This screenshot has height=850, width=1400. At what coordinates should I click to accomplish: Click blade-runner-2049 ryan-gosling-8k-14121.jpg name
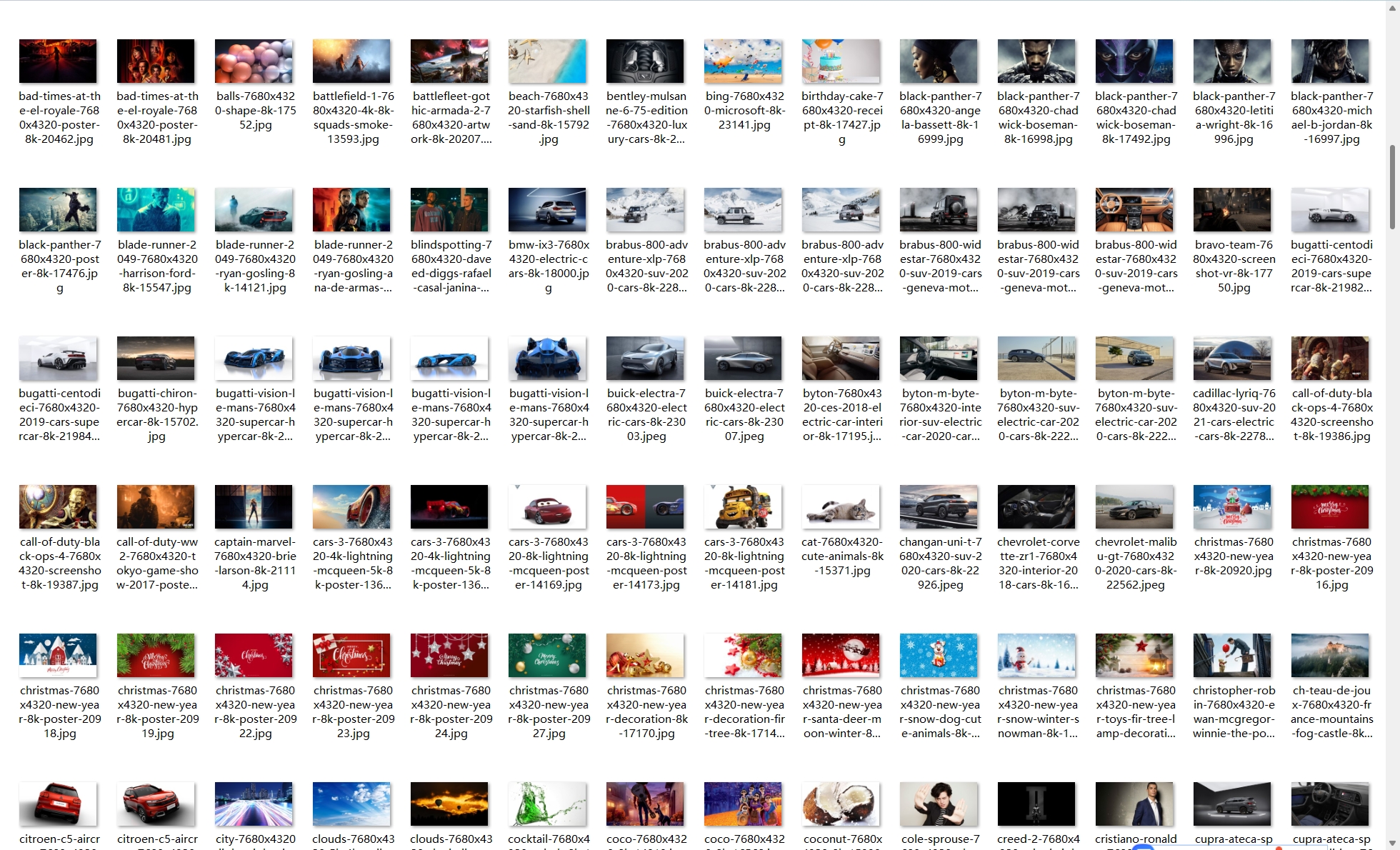pyautogui.click(x=255, y=266)
